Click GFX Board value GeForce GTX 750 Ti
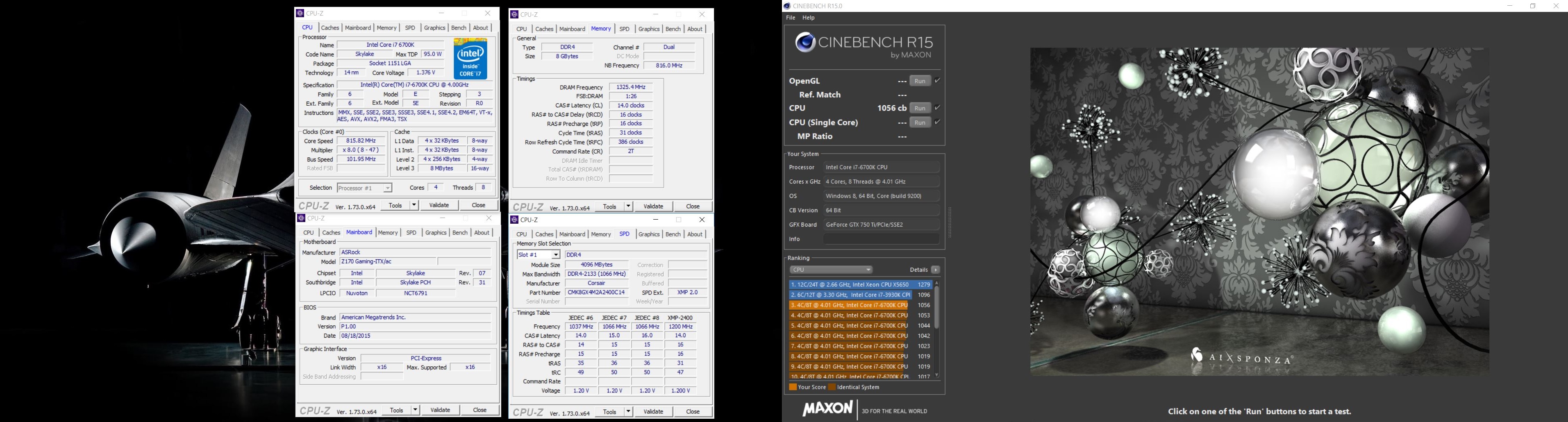Screen dimensions: 1568x422 (x=882, y=225)
